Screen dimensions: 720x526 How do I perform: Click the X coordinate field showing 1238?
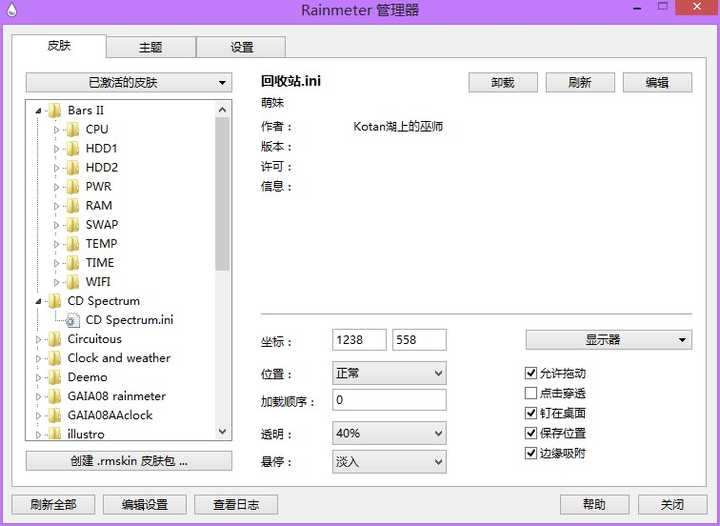coord(359,340)
